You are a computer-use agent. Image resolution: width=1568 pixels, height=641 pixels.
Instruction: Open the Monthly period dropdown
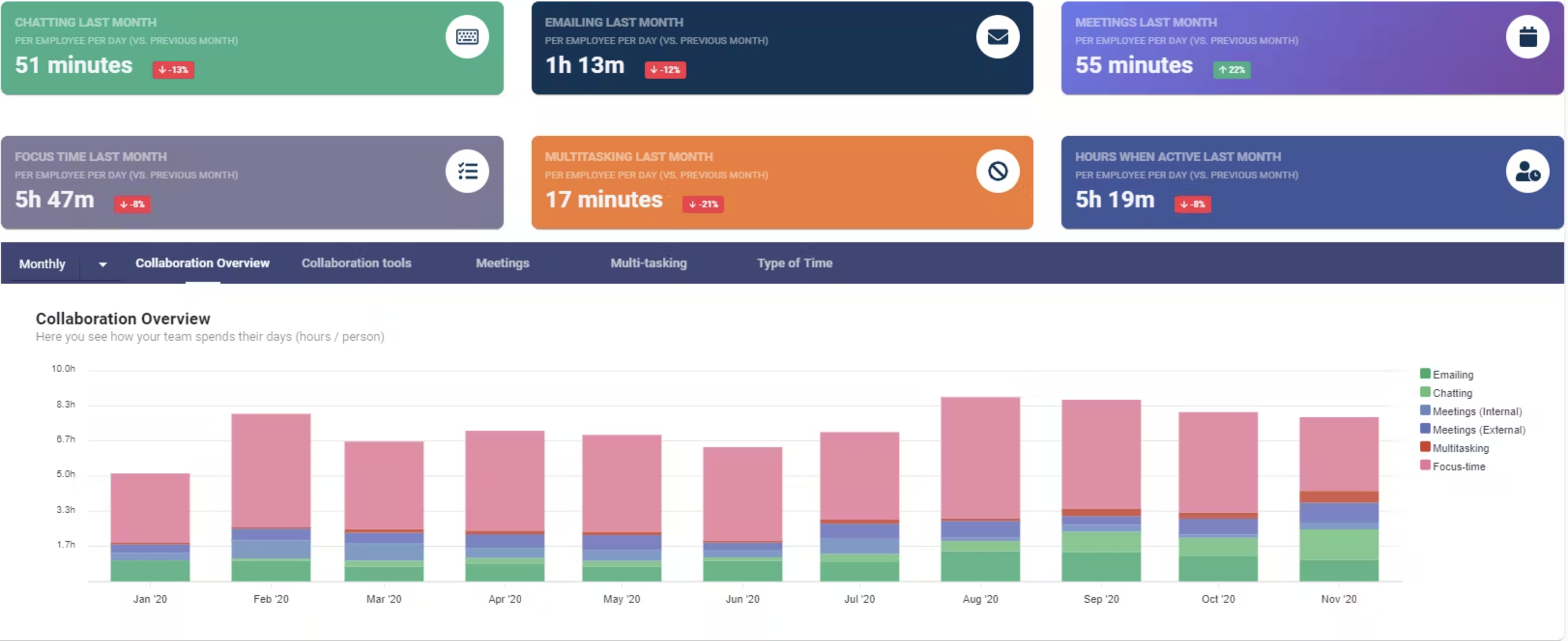tap(42, 264)
